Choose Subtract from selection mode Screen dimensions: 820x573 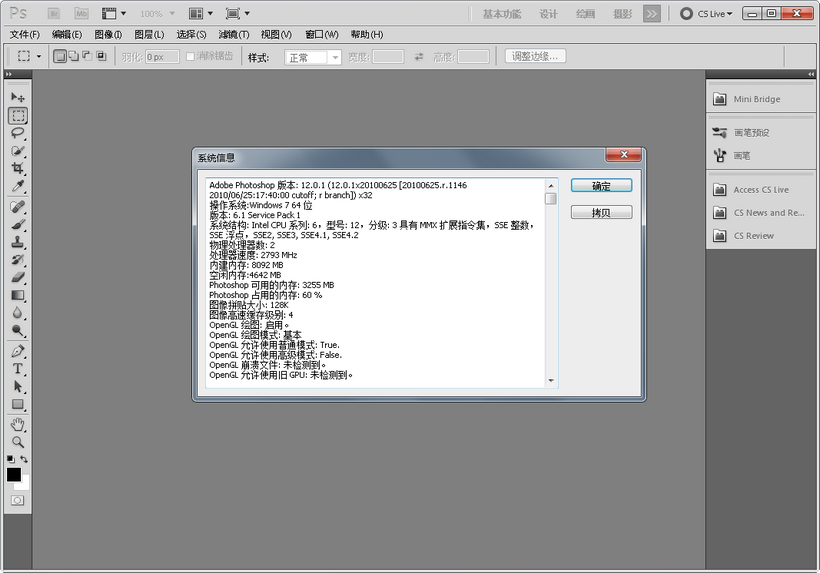tap(87, 56)
